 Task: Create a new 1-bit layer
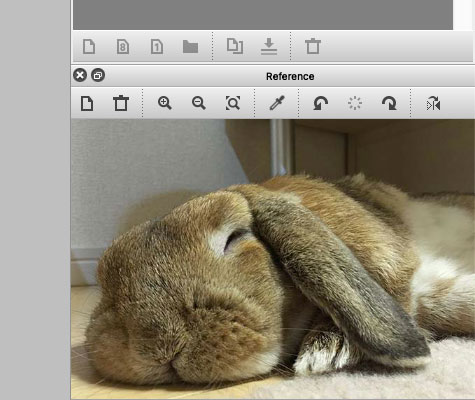(x=157, y=46)
